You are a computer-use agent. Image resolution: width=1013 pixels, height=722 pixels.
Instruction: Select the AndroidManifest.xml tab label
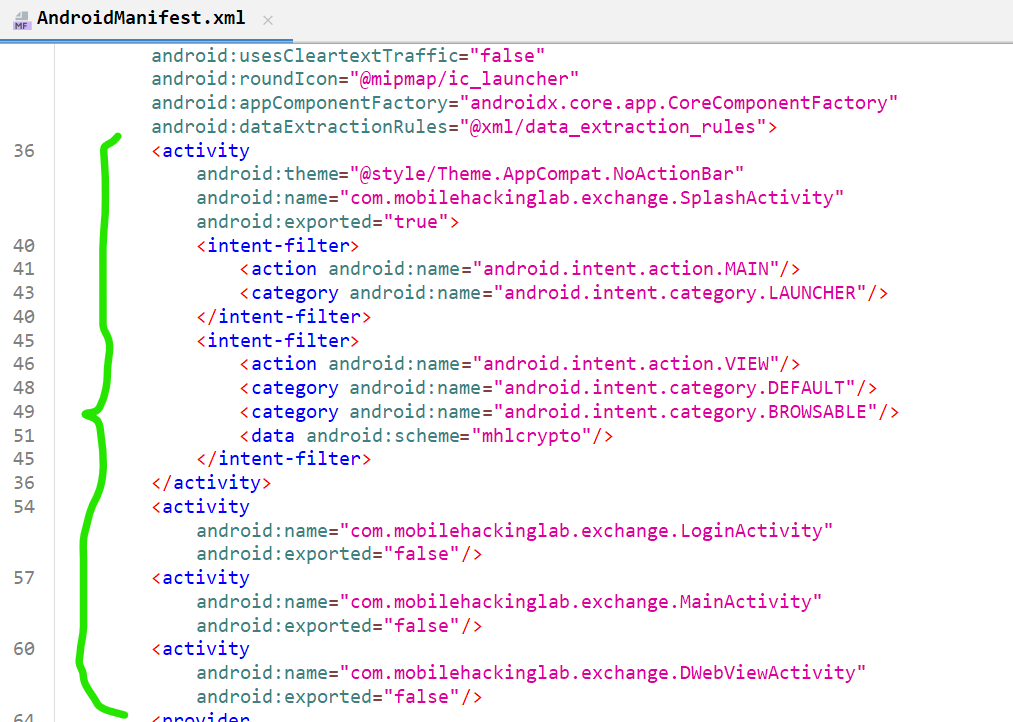pos(143,19)
